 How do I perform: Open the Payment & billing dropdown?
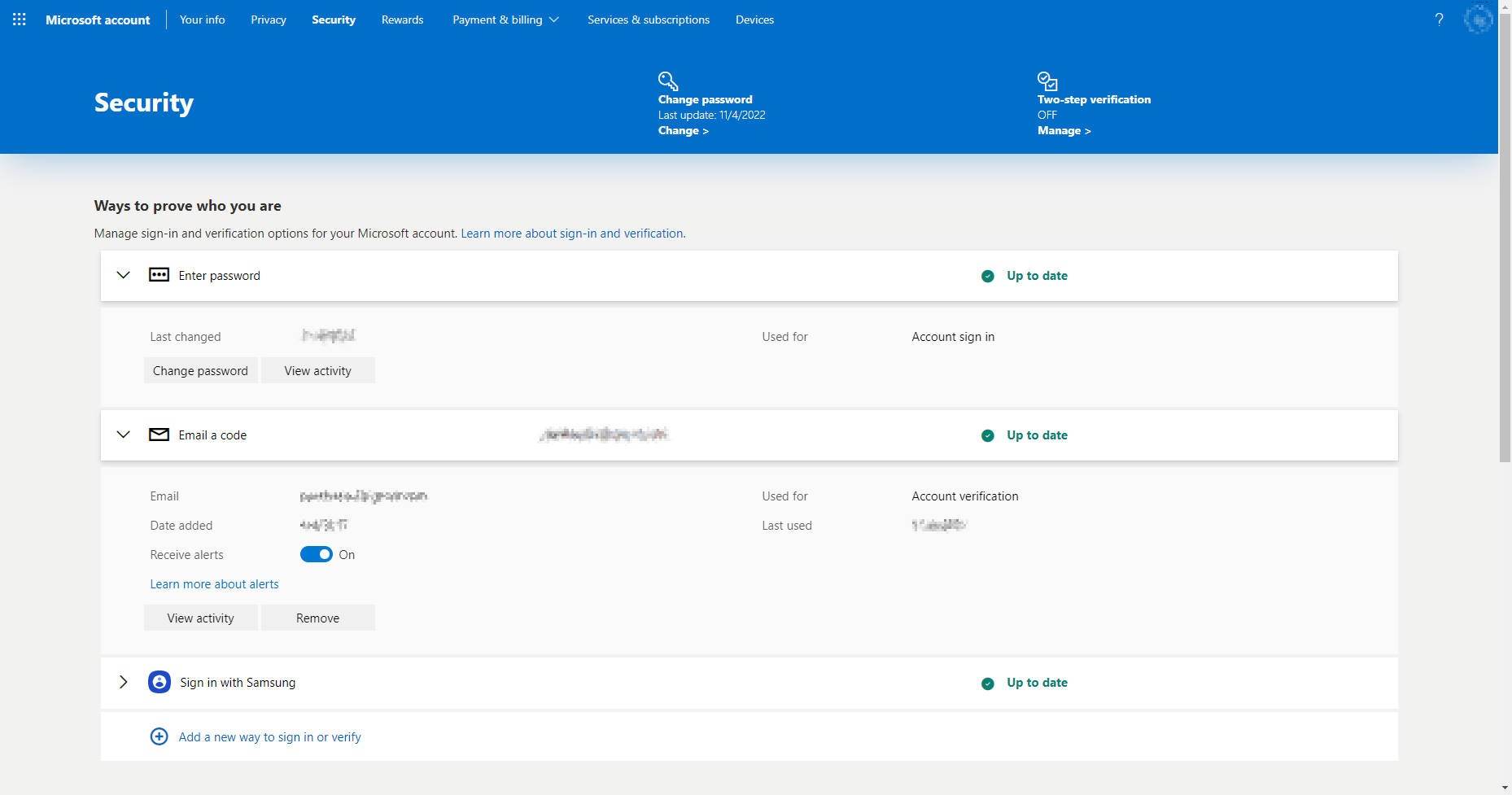[505, 20]
